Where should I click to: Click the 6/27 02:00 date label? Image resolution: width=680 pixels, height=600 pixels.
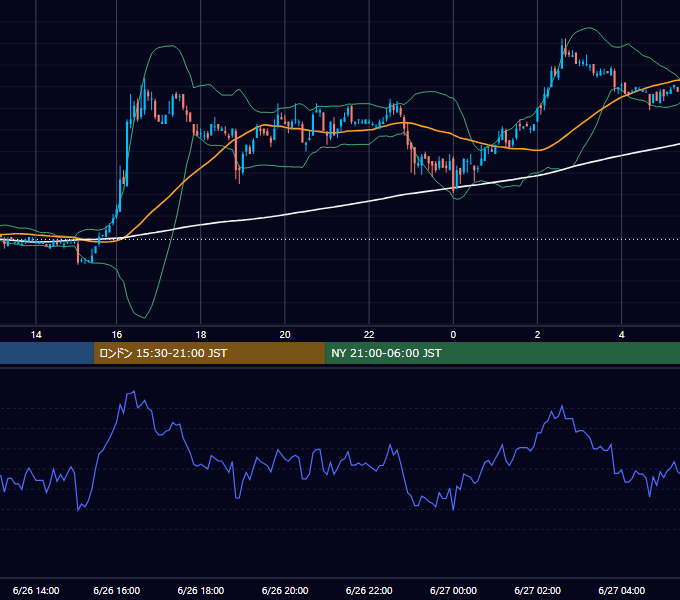coord(537,590)
